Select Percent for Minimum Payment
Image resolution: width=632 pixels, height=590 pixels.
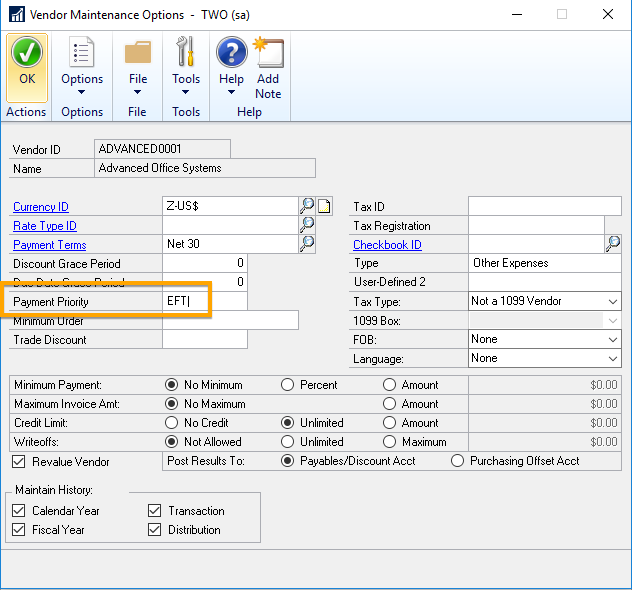(x=287, y=385)
